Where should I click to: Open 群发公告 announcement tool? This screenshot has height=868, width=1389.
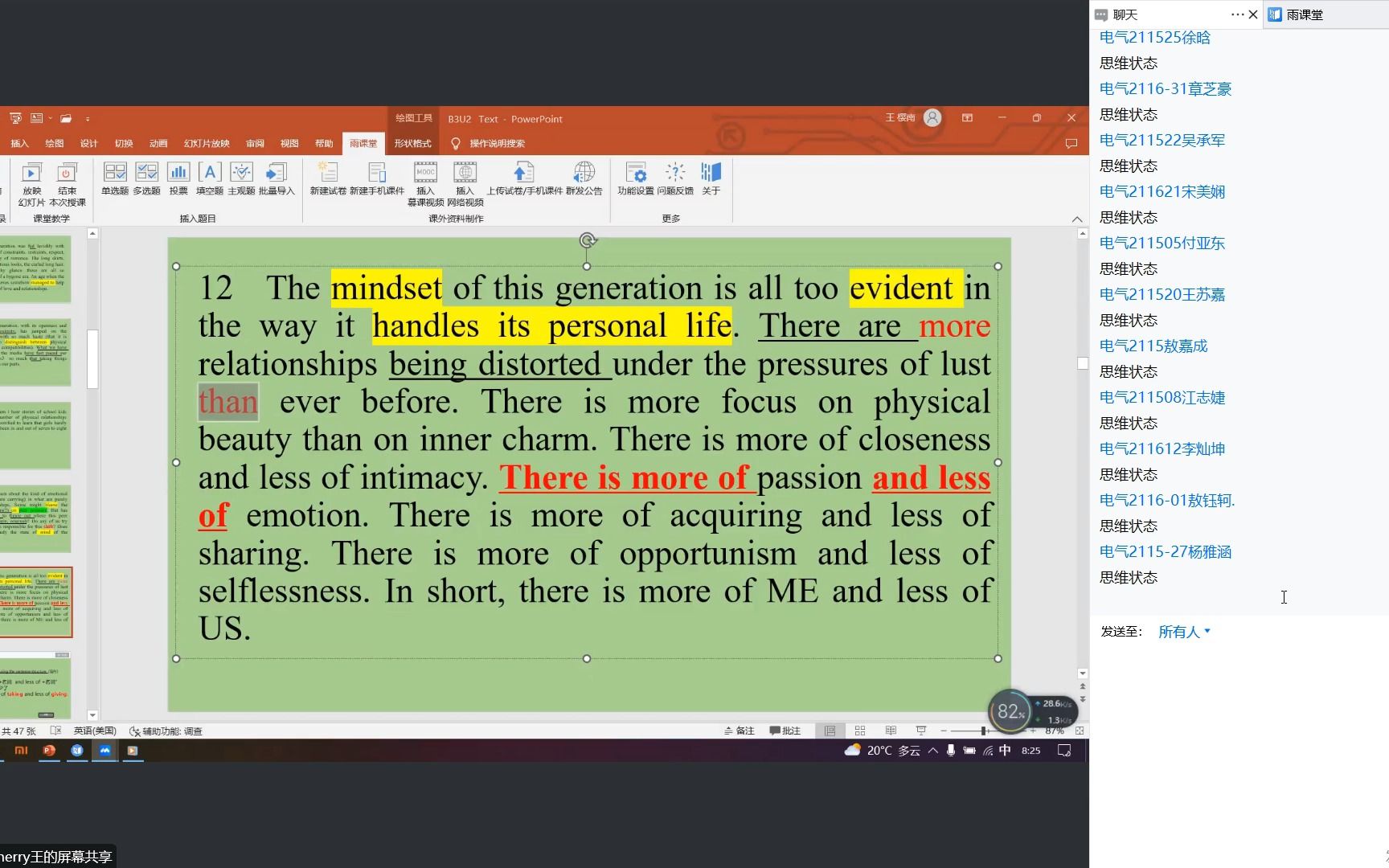pos(584,178)
